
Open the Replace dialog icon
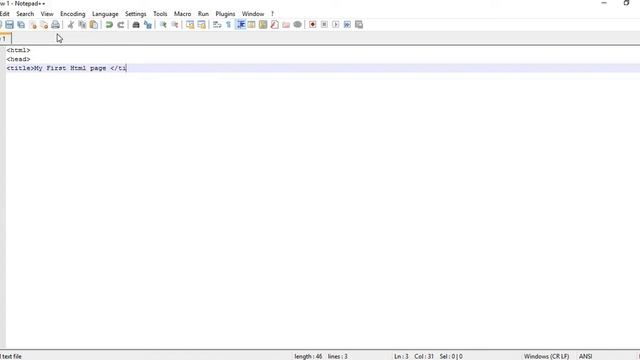click(x=148, y=24)
